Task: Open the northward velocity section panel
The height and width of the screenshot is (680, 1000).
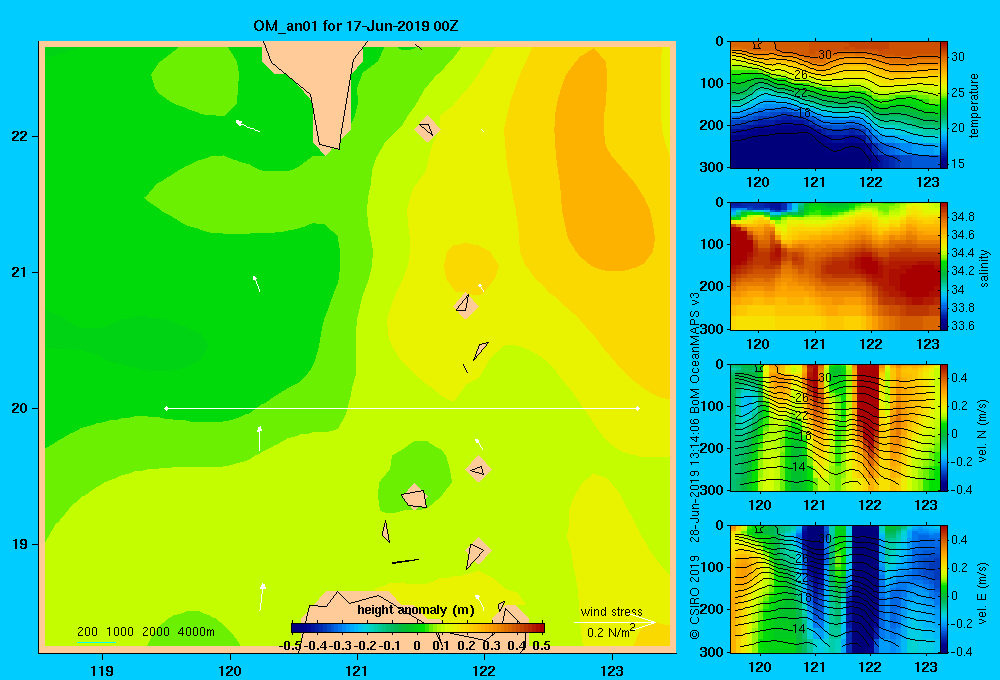Action: 834,427
